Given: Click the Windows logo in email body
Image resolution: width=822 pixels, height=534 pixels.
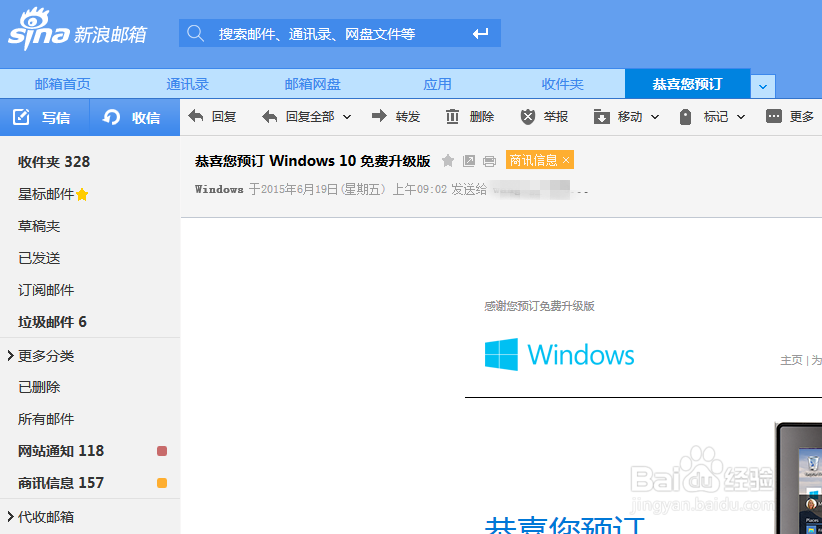Looking at the screenshot, I should (x=559, y=354).
